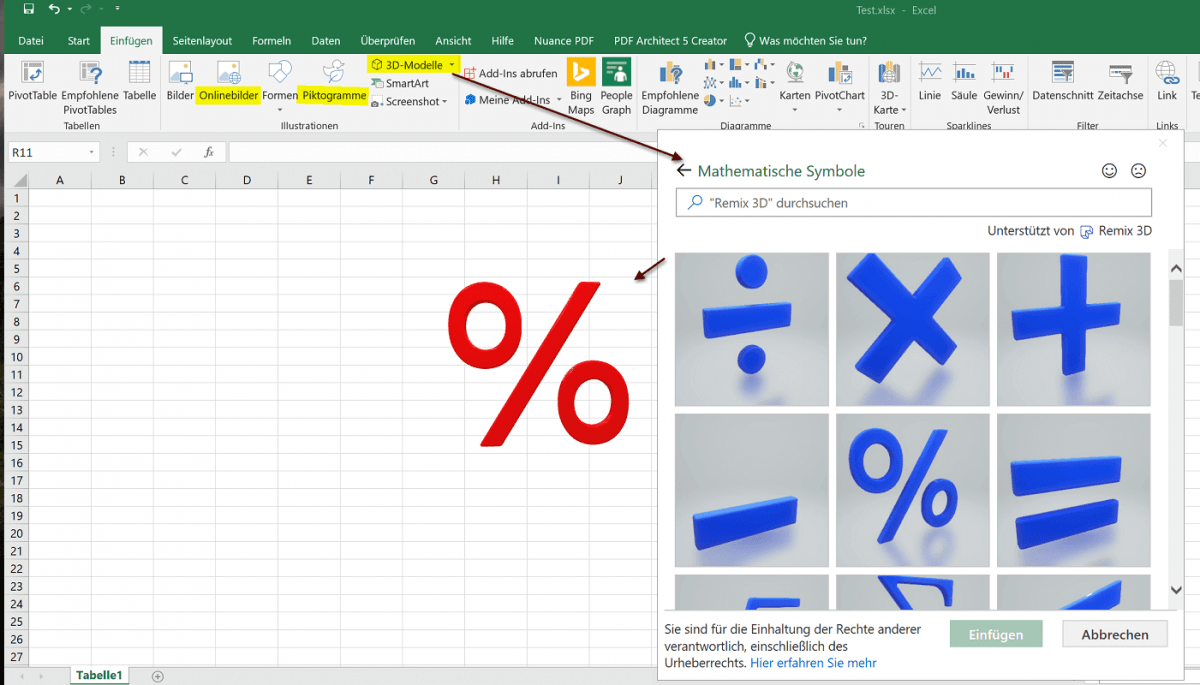This screenshot has width=1200, height=685.
Task: Open the 'Hier erfahren Sie mehr' link
Action: coord(816,662)
